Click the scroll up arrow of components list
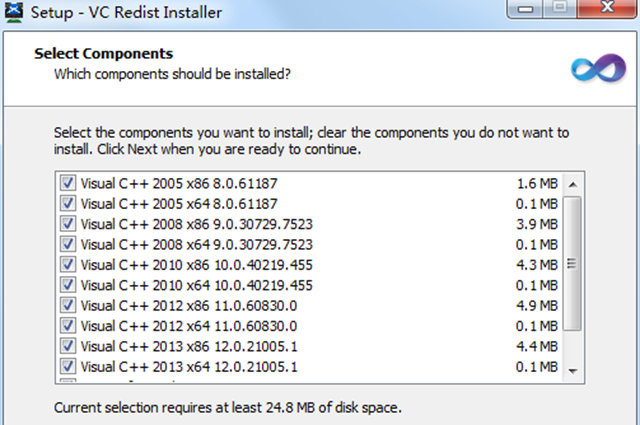 (x=573, y=185)
